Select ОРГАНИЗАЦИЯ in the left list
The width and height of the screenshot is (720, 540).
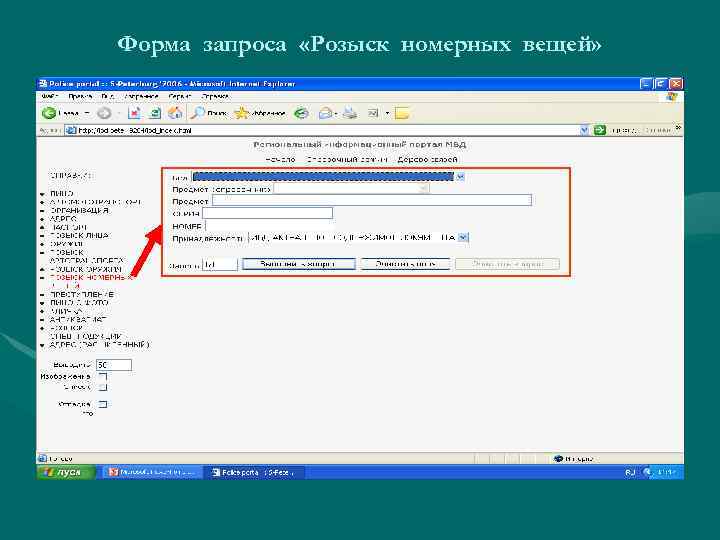[x=79, y=210]
